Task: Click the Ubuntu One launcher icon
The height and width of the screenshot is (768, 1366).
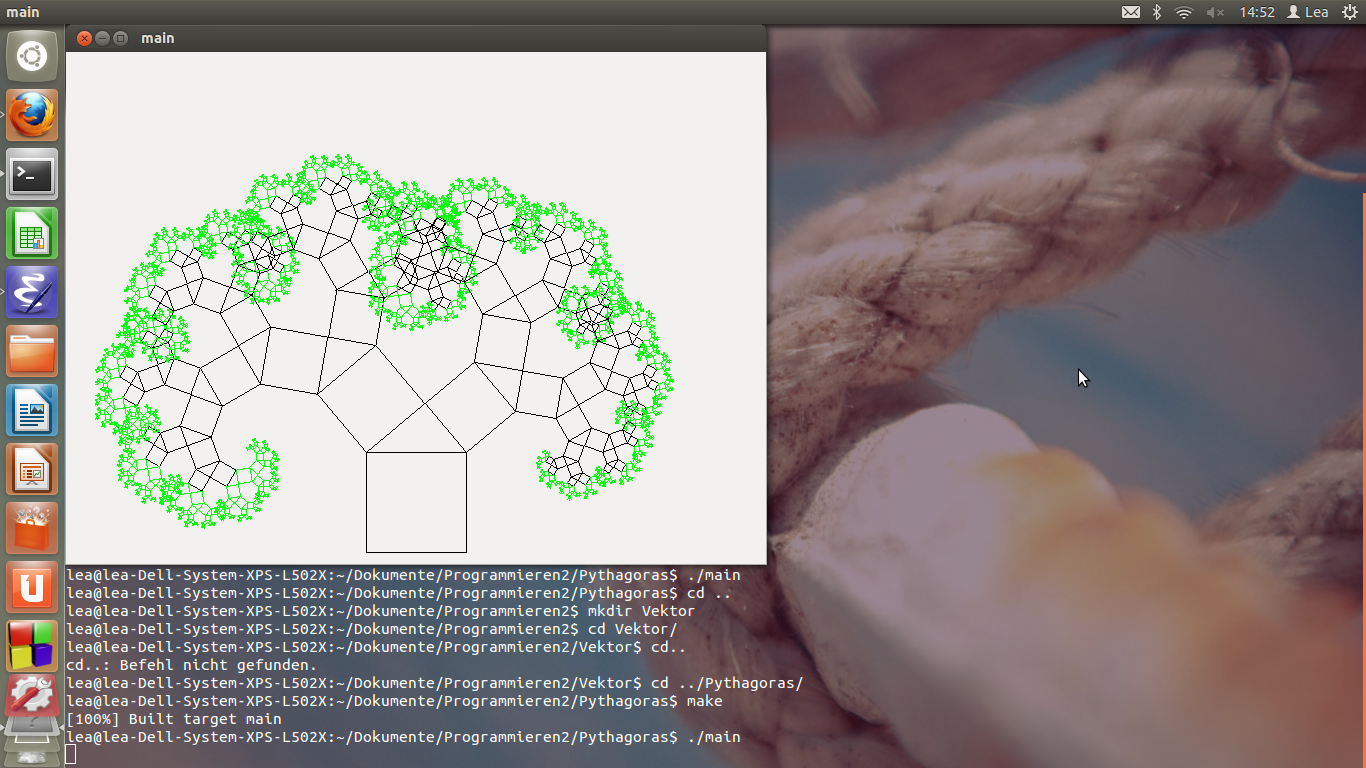Action: pos(32,587)
